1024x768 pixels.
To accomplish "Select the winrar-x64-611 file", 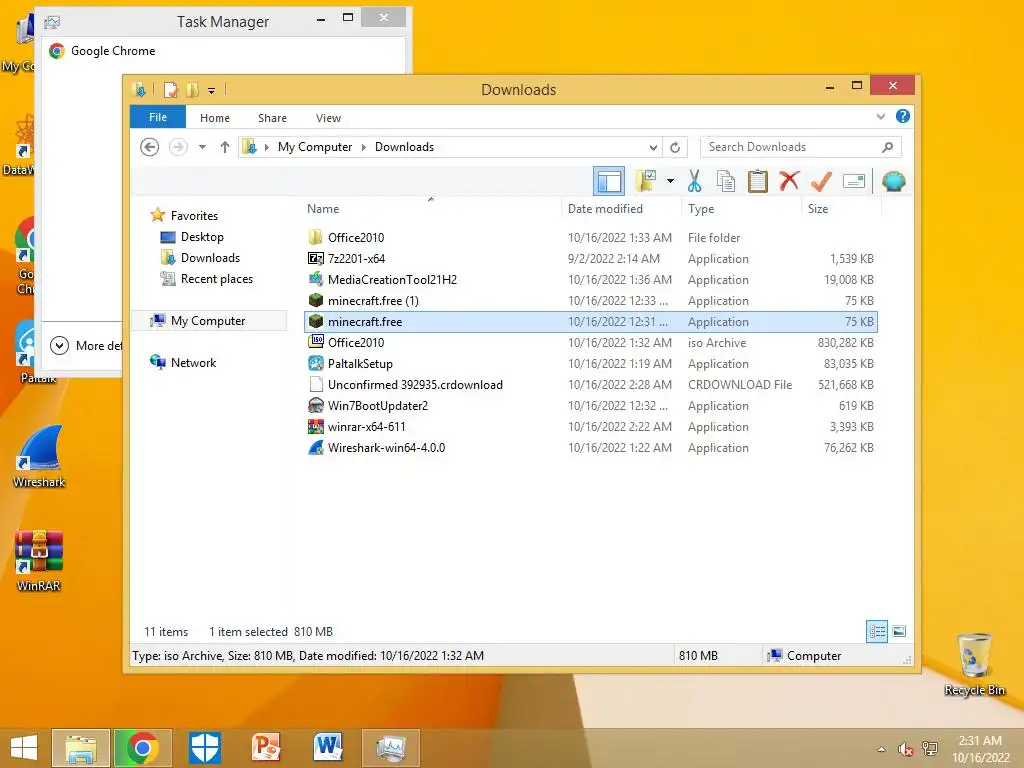I will pos(590,426).
